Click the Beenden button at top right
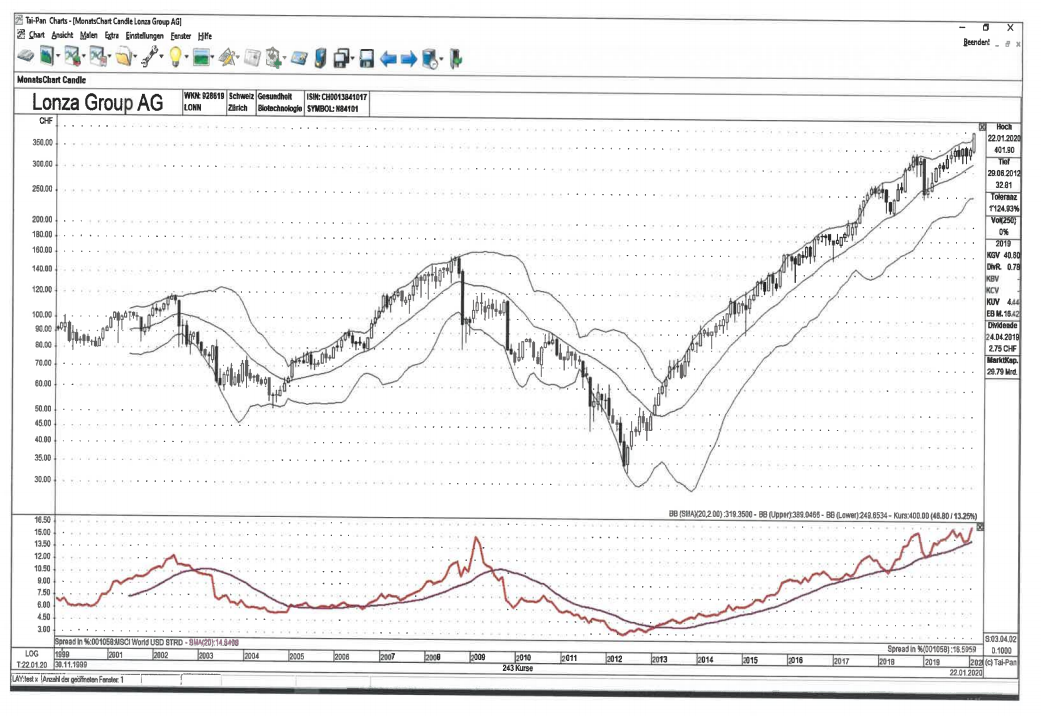 (x=976, y=42)
